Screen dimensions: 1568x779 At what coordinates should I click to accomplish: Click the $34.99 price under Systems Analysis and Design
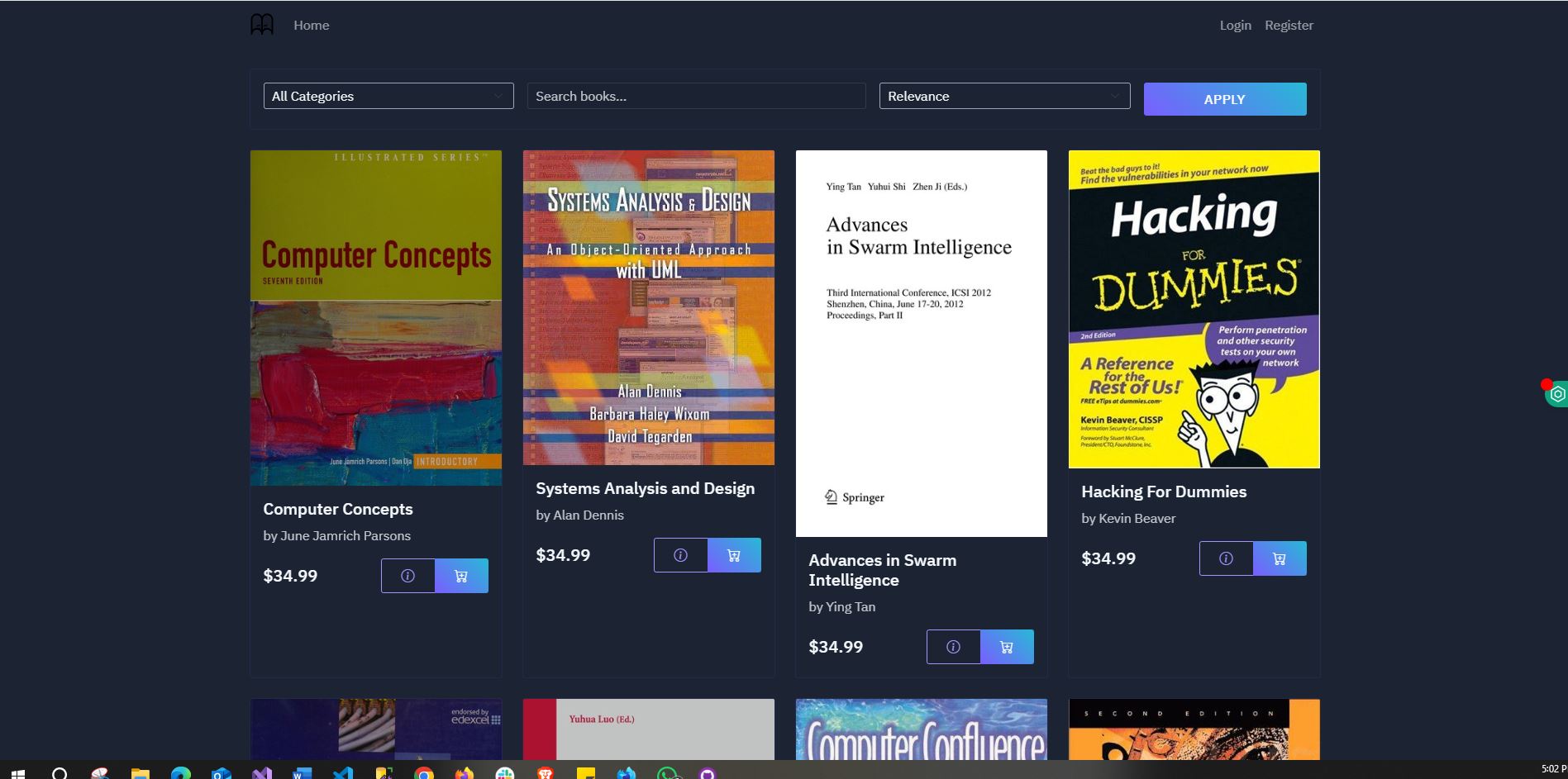pyautogui.click(x=563, y=555)
